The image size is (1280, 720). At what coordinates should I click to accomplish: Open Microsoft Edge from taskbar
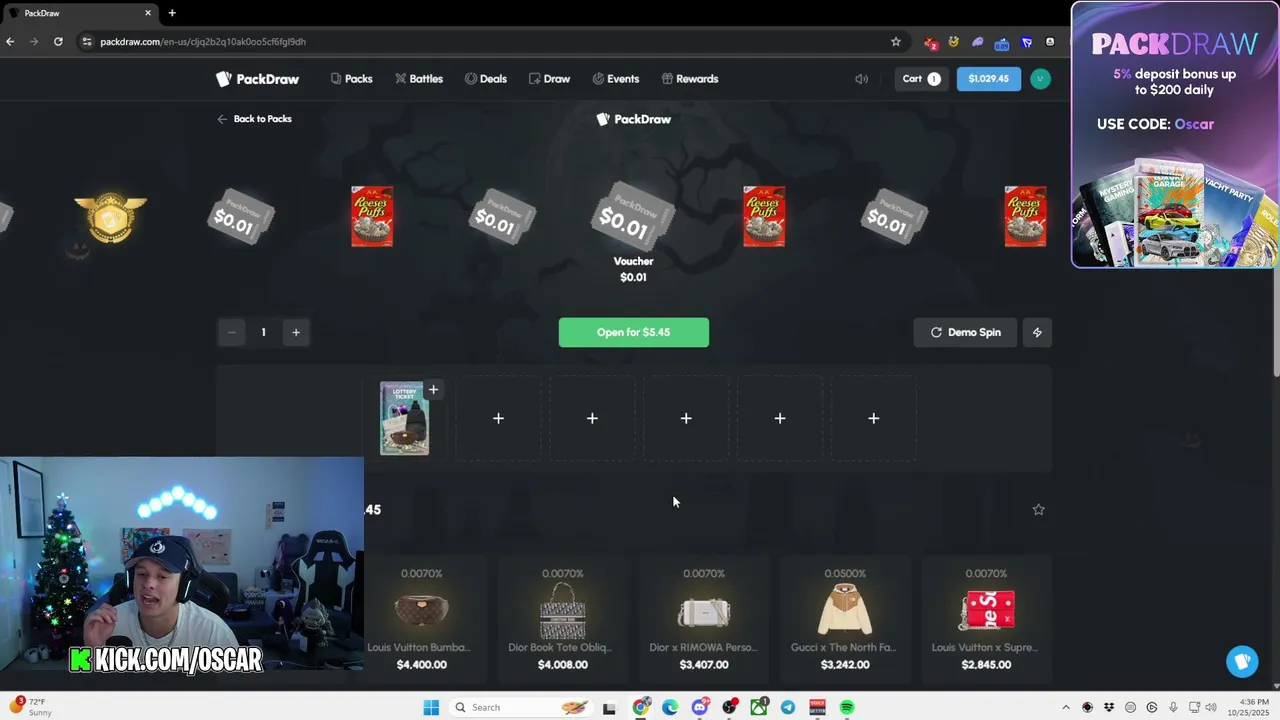[x=670, y=707]
